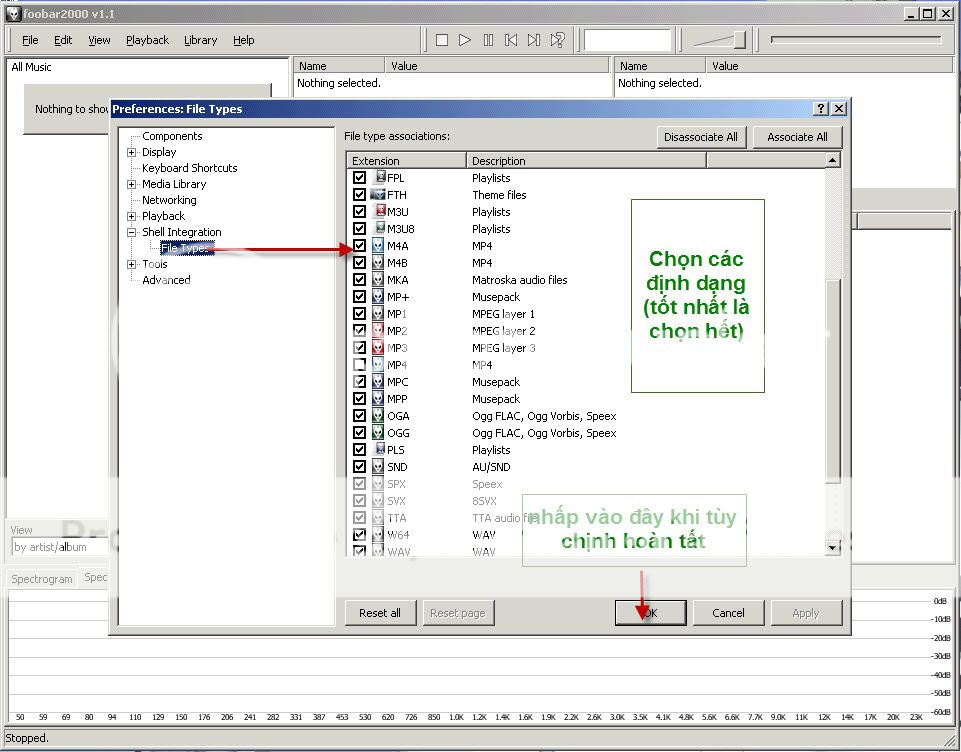
Task: Click the file list scroll up arrow
Action: [x=832, y=161]
